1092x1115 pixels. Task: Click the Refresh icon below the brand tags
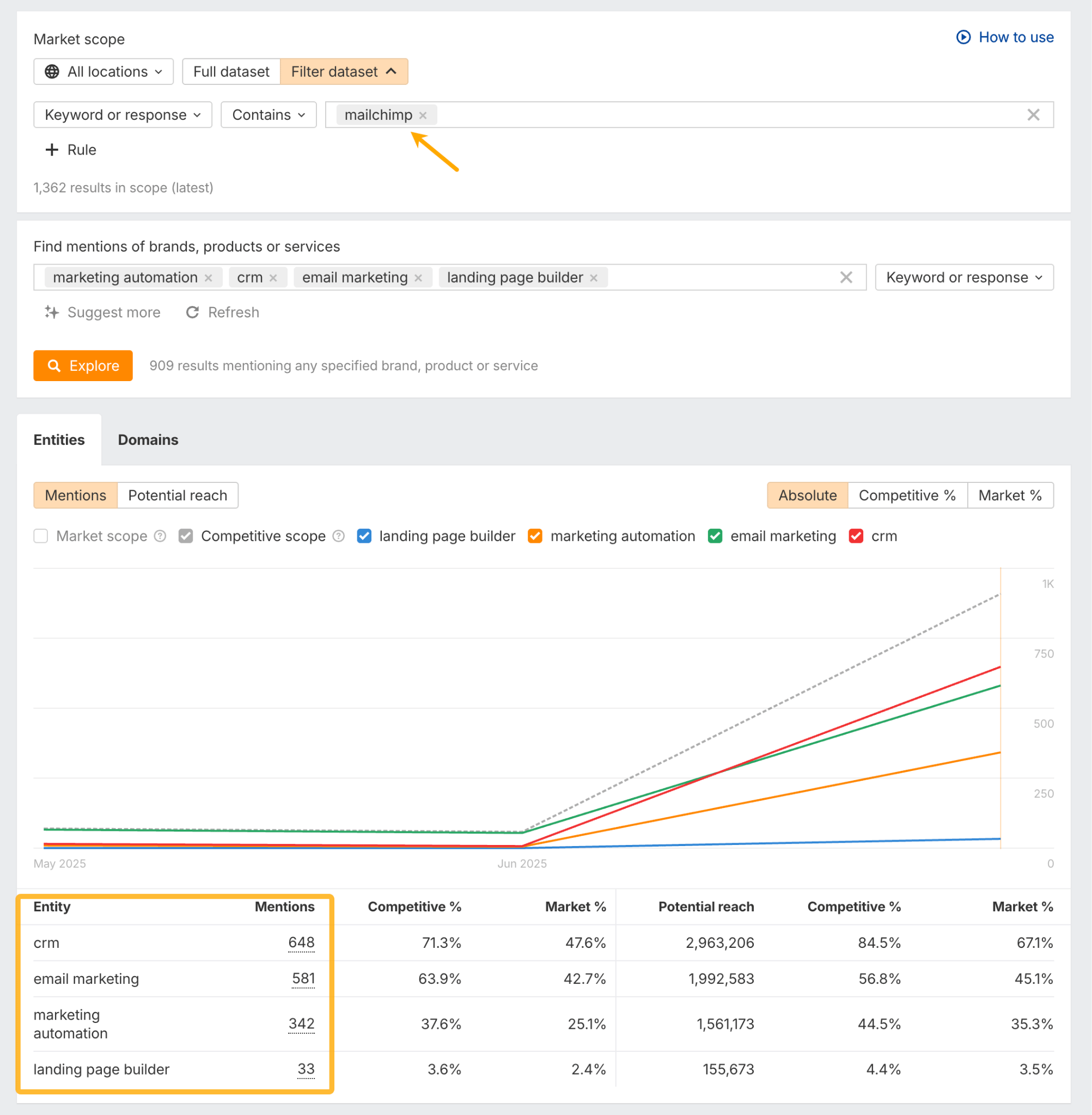(x=193, y=313)
